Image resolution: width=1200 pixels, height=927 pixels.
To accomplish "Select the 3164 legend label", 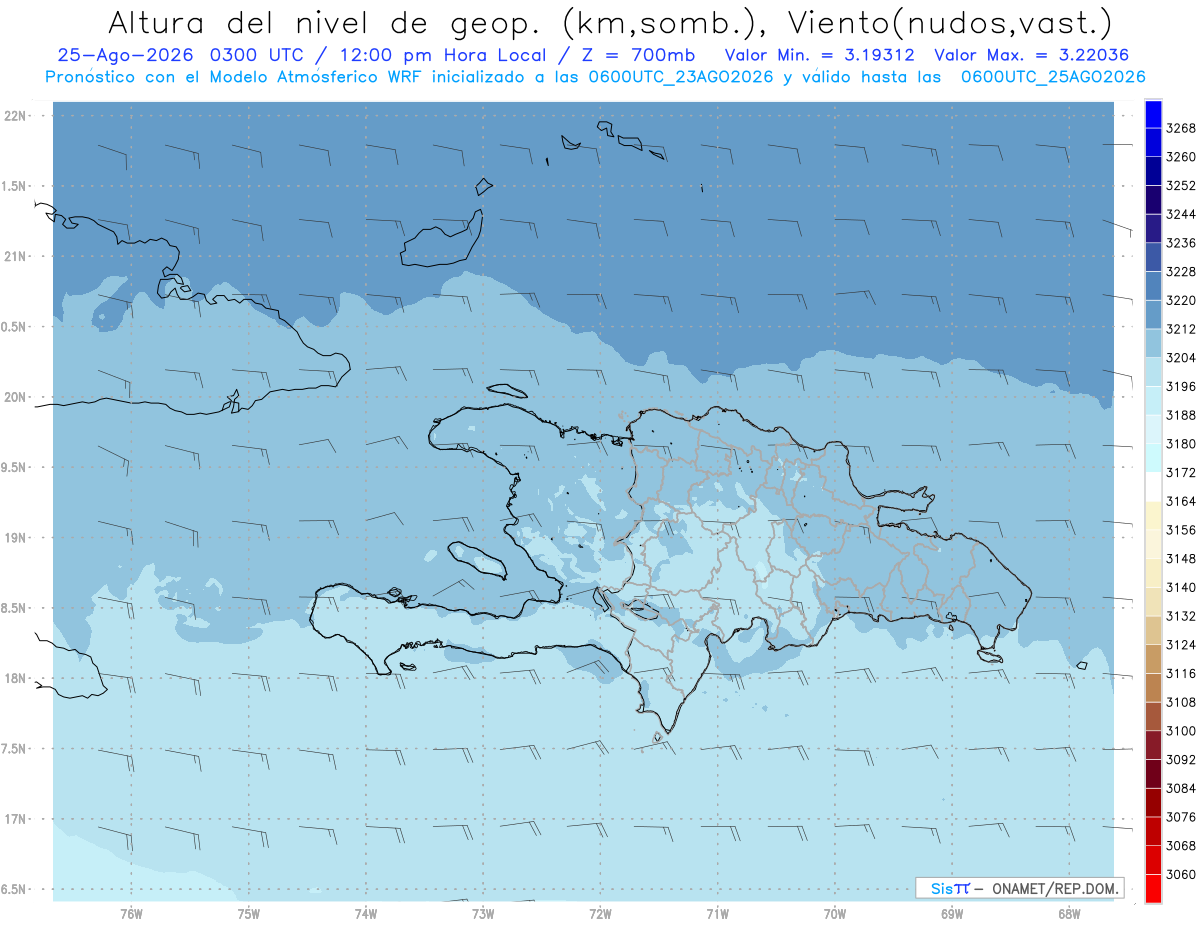I will [x=1180, y=501].
